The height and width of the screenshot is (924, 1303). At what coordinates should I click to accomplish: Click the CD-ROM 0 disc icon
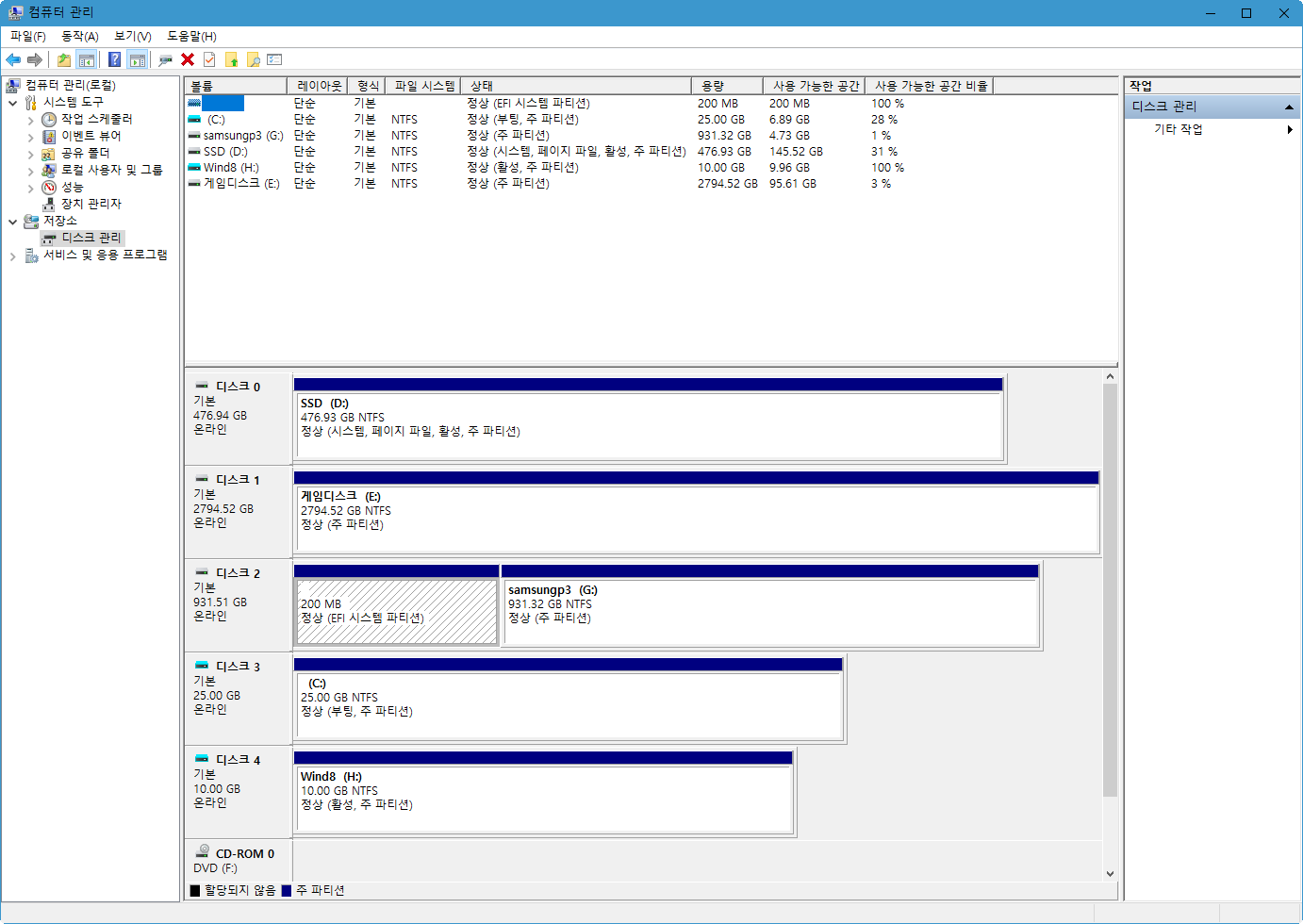(203, 851)
